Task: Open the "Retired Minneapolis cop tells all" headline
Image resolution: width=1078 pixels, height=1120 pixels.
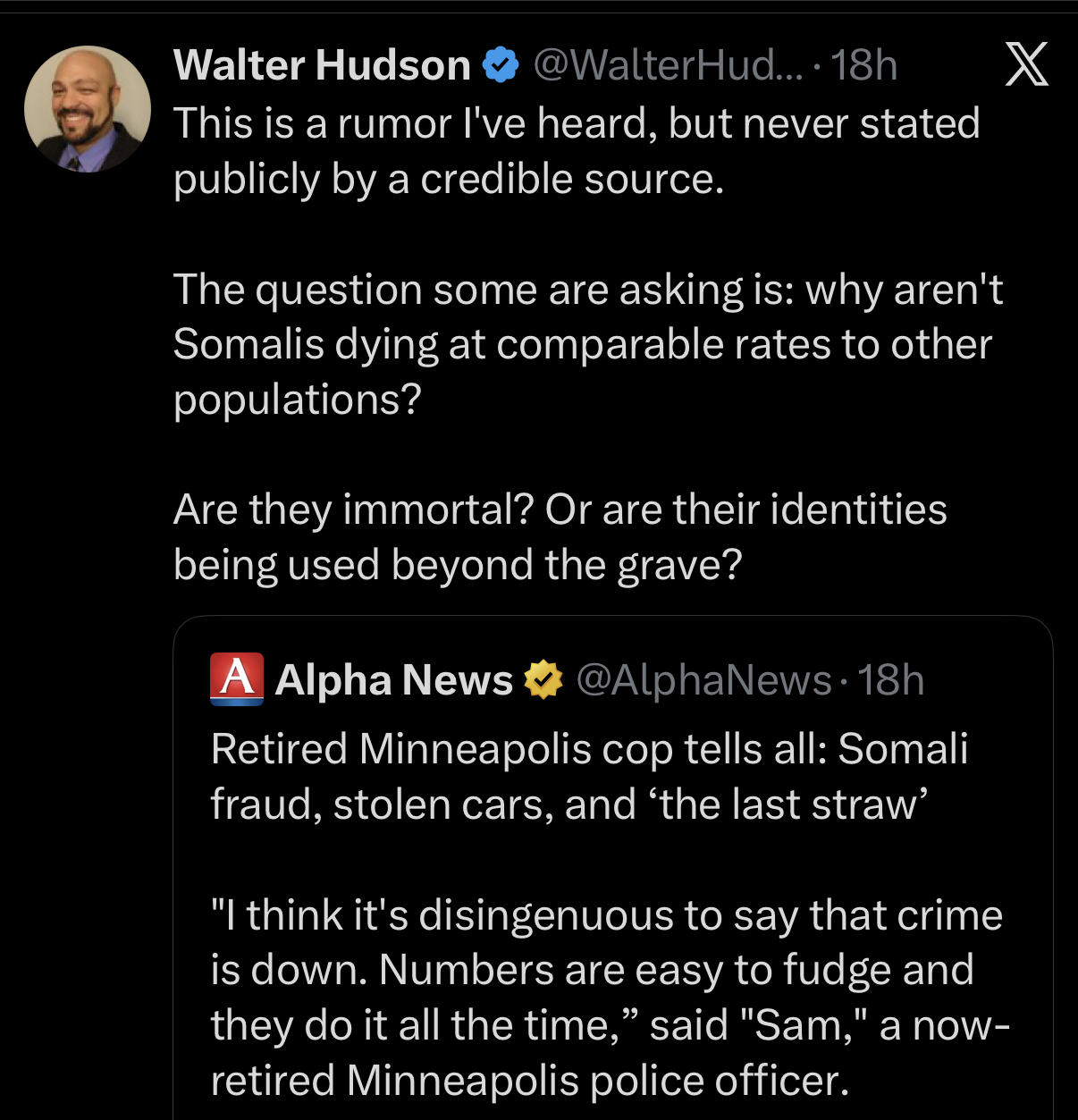Action: [589, 749]
